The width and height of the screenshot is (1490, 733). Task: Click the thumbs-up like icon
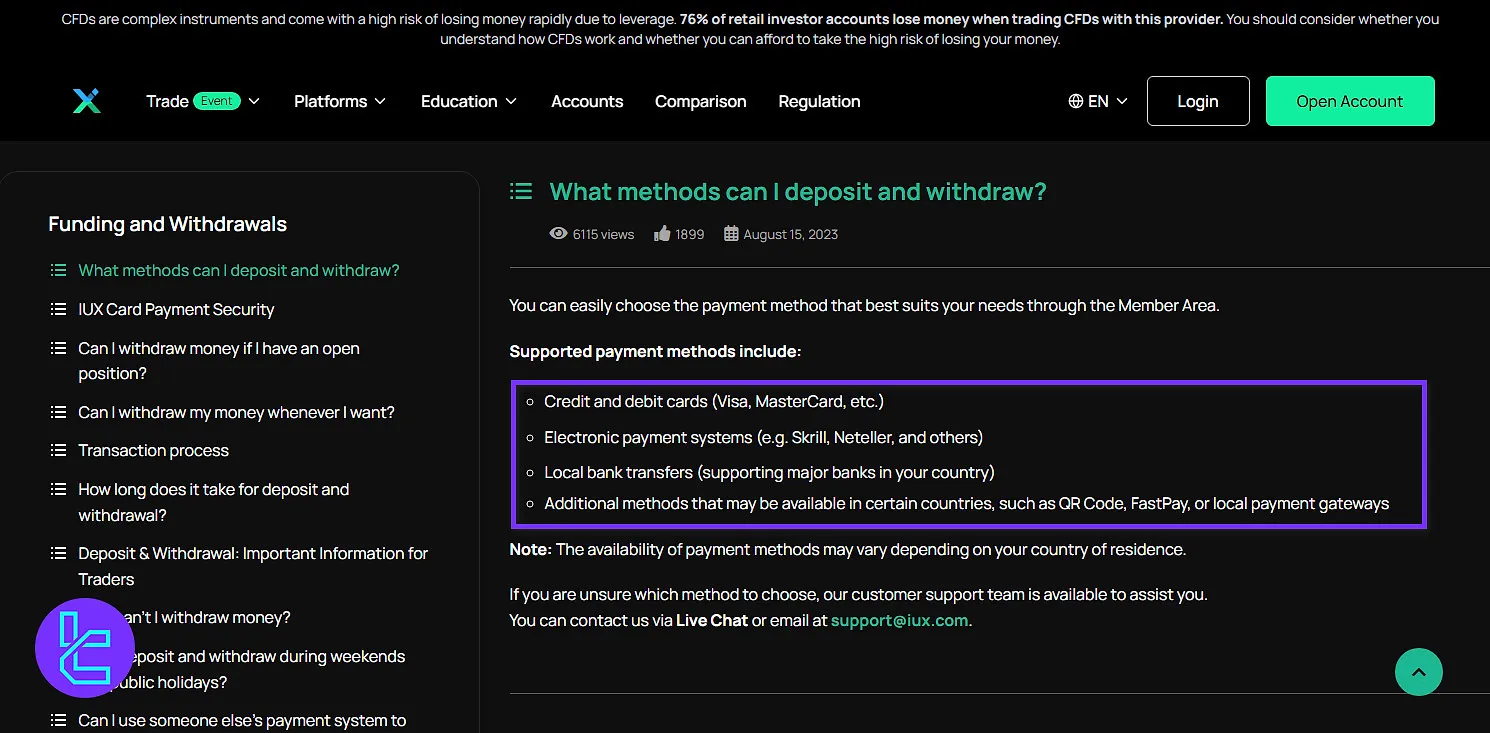[x=662, y=234]
